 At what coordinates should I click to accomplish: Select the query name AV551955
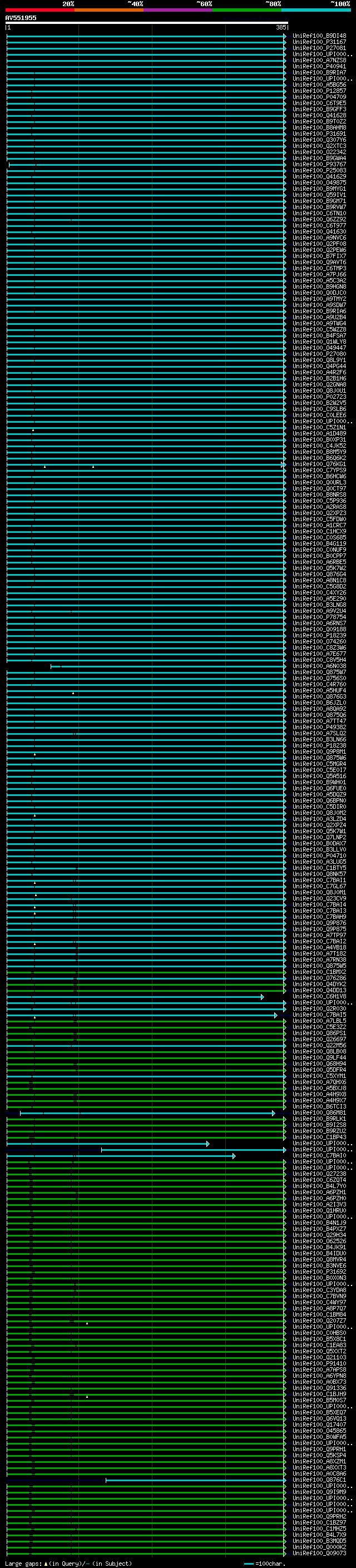21,18
